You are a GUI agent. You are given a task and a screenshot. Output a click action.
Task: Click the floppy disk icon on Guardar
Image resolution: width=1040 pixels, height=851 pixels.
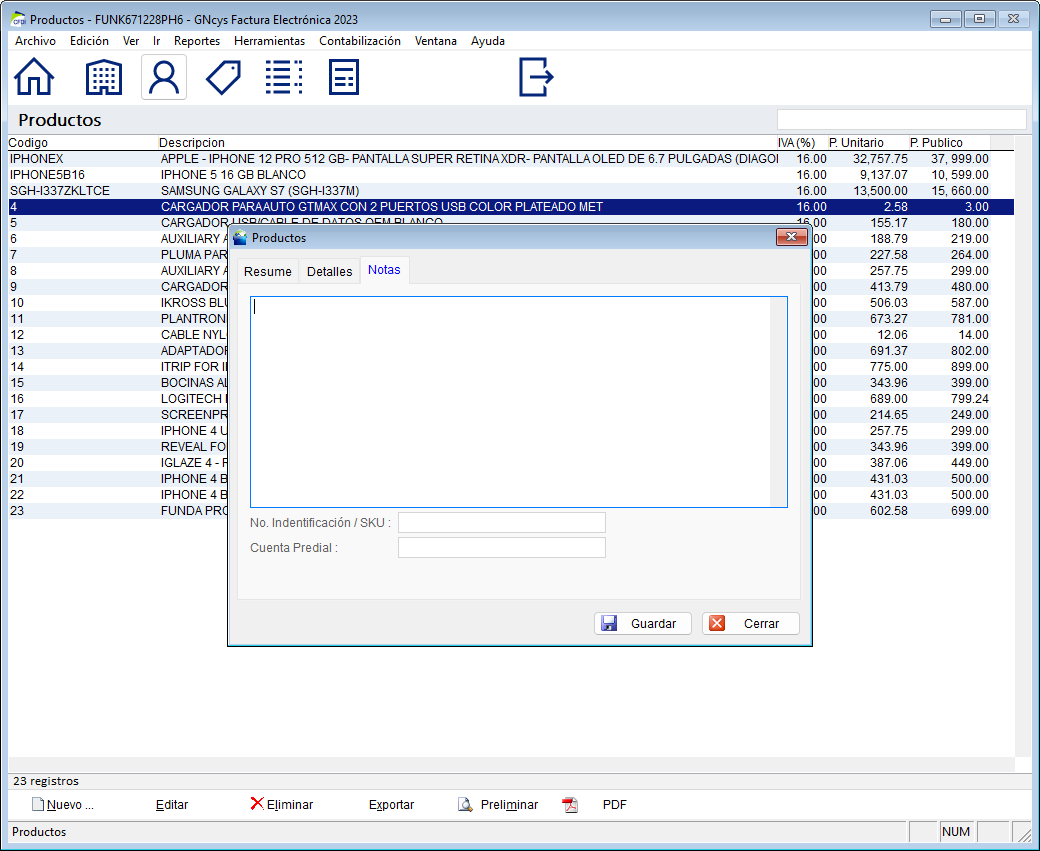[608, 623]
